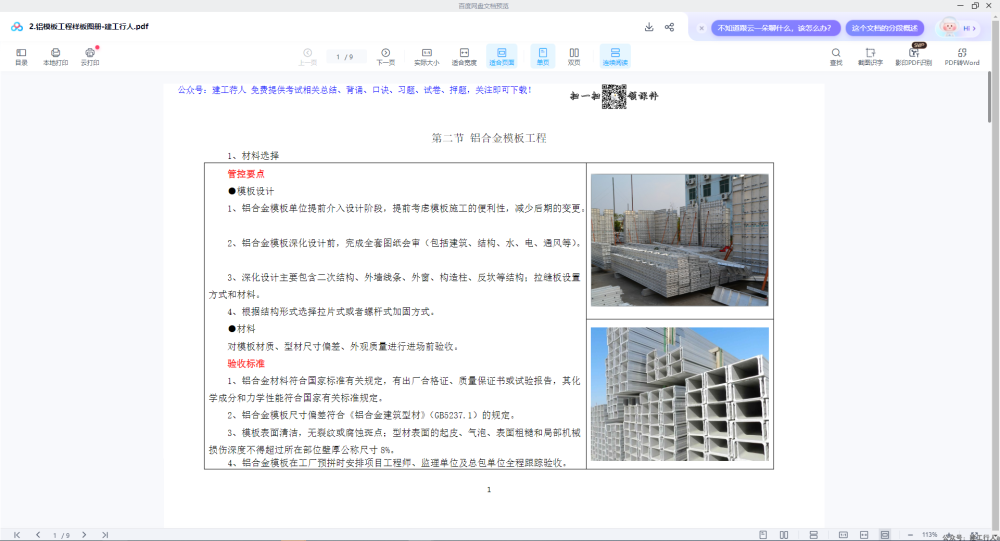Click status bar fit width icon
The height and width of the screenshot is (541, 1000).
(x=864, y=535)
